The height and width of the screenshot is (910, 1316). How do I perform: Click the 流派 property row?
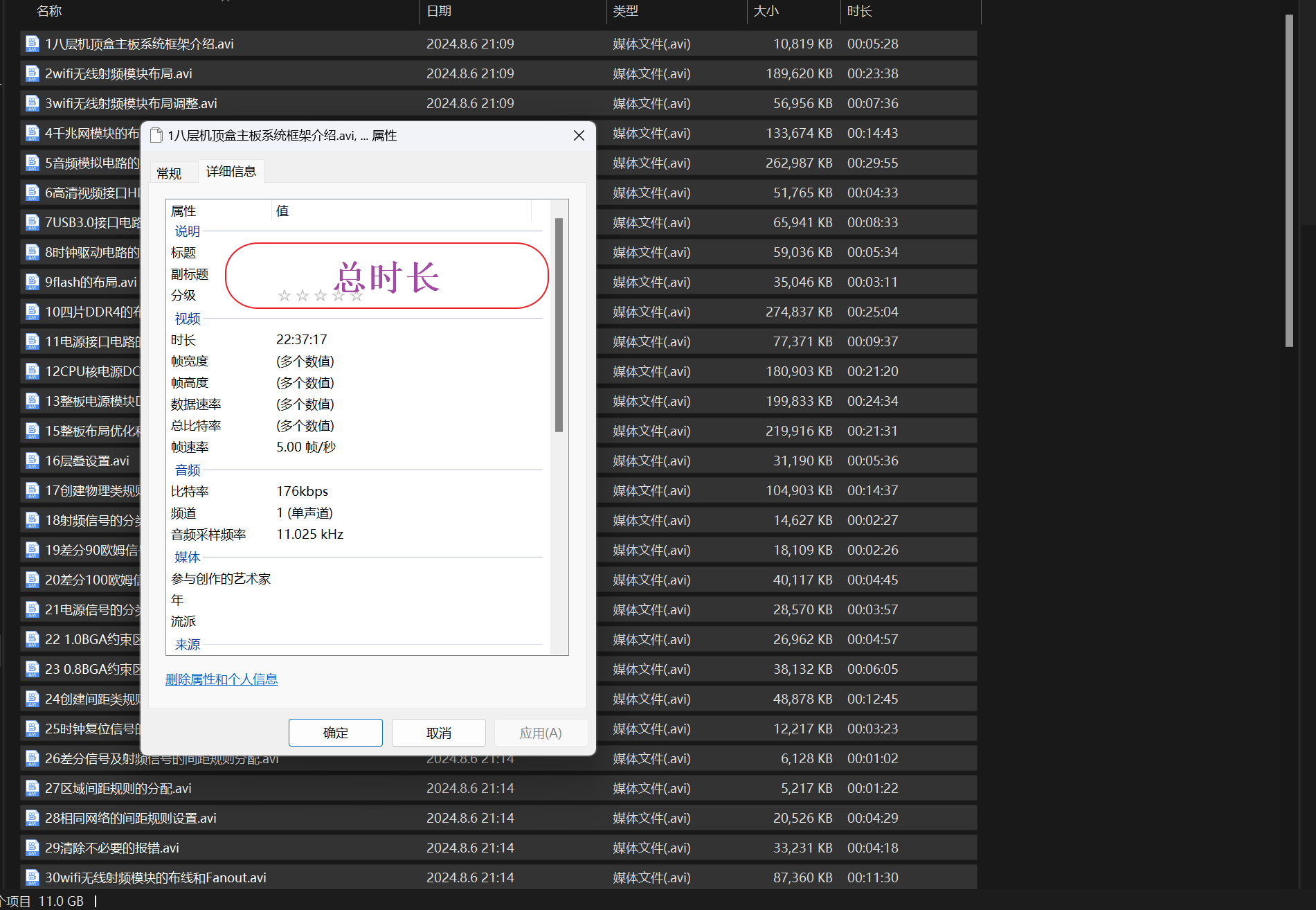[356, 621]
